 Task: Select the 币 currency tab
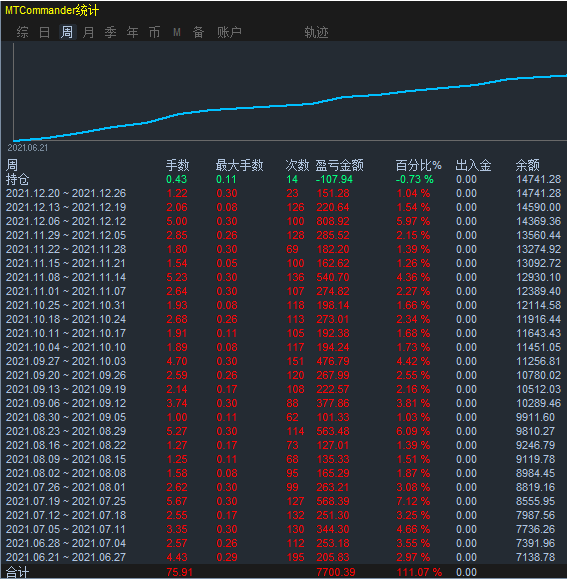pos(154,32)
